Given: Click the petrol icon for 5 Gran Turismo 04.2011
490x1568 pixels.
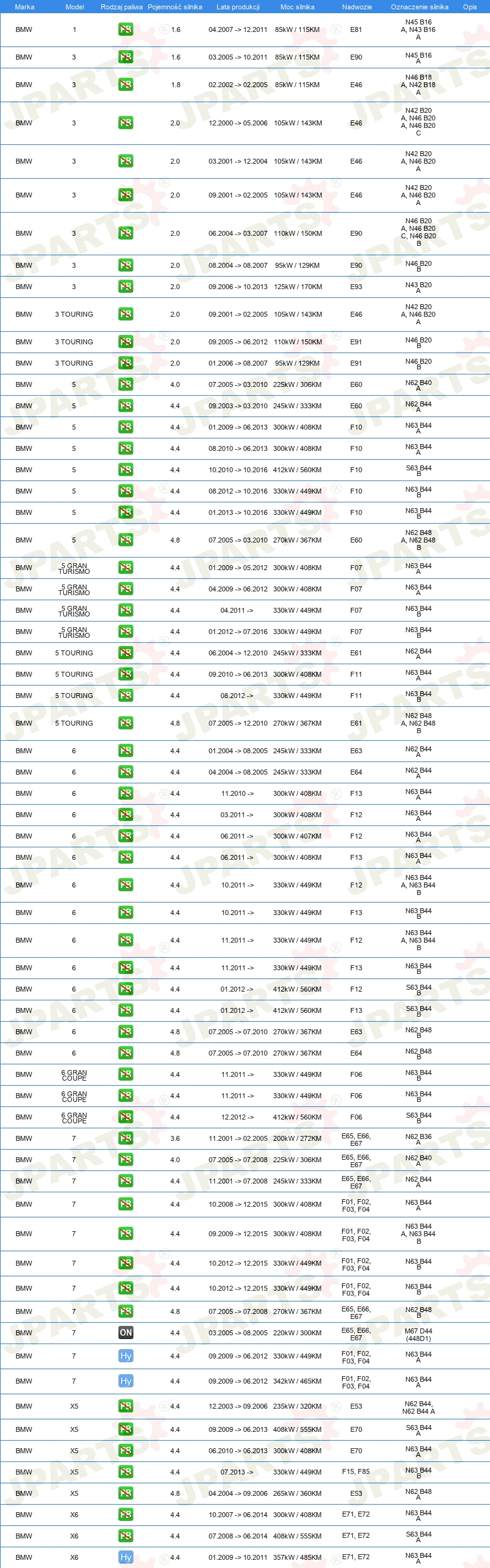Looking at the screenshot, I should pos(126,610).
